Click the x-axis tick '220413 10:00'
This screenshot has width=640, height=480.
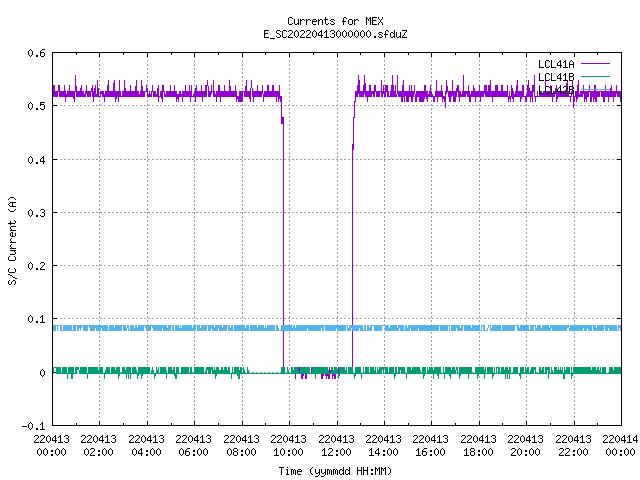[x=288, y=446]
